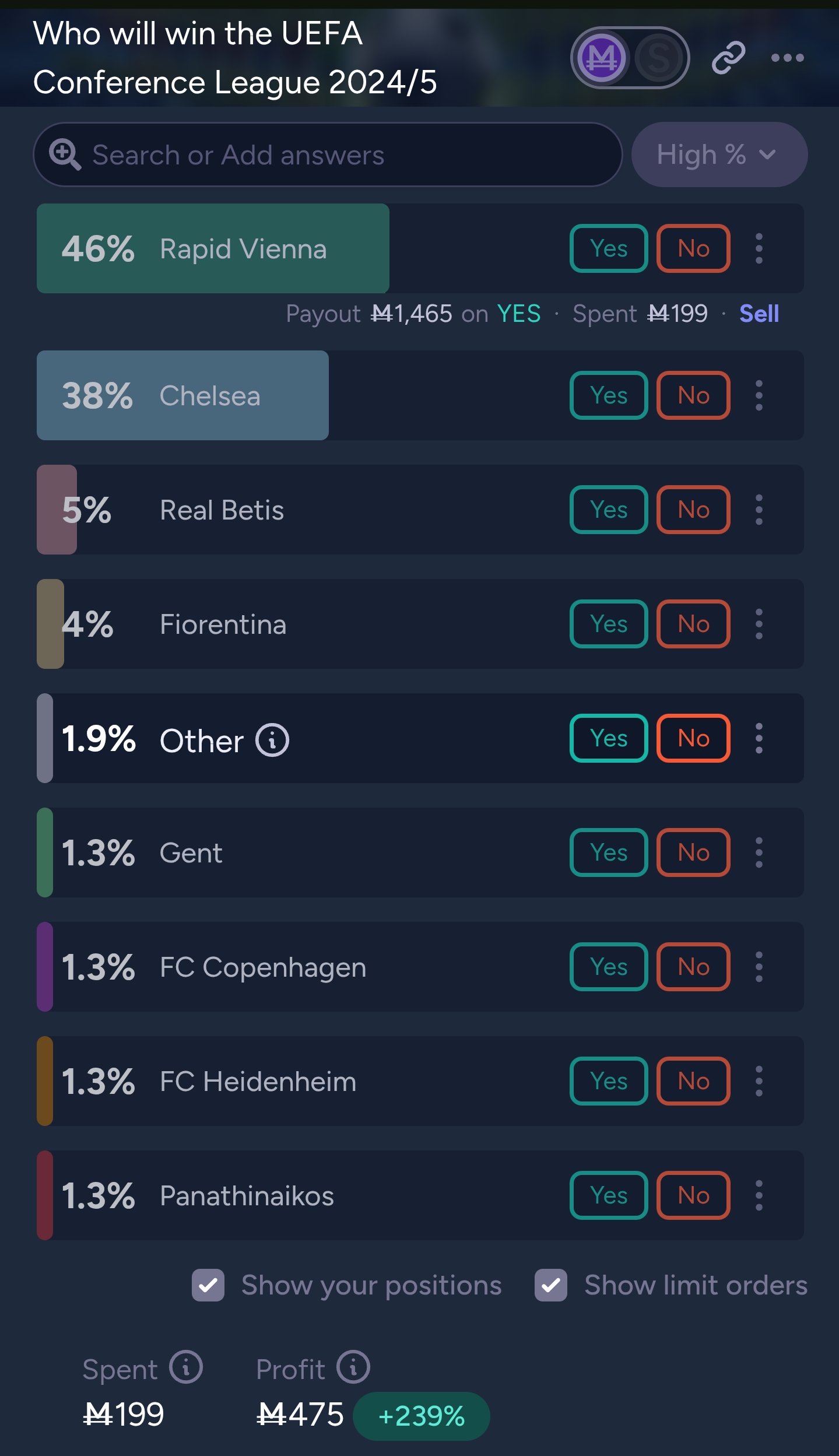Click the Rapid Vienna 46% probability bar
Image resolution: width=839 pixels, height=1456 pixels.
pyautogui.click(x=213, y=248)
